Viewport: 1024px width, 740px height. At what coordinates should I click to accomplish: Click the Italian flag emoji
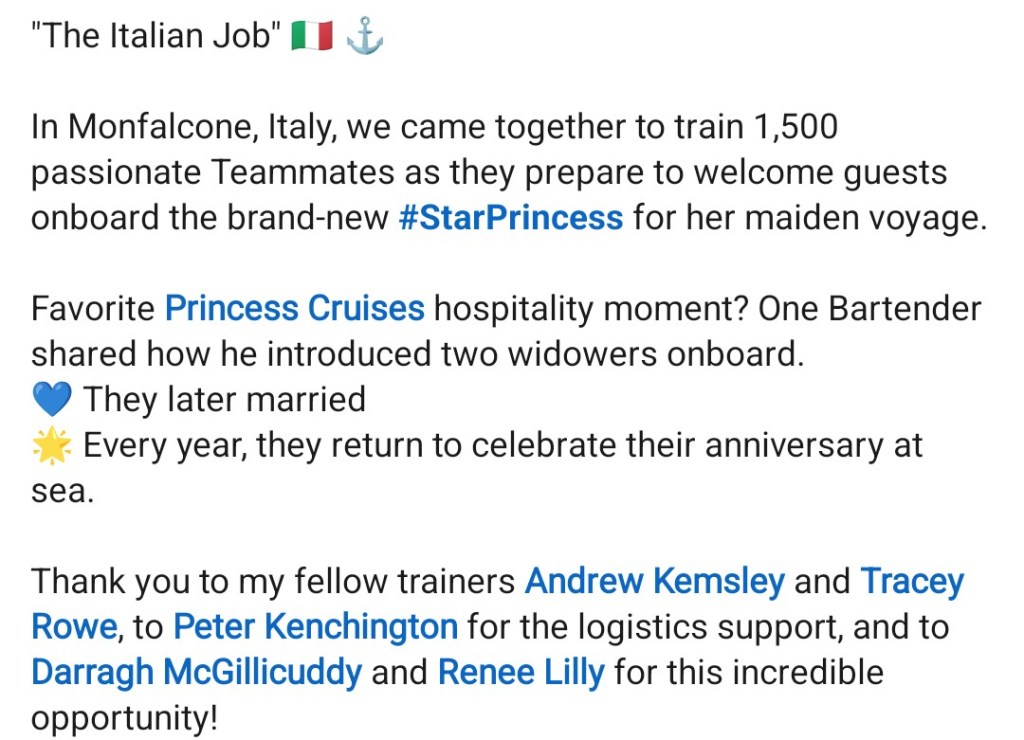(311, 38)
